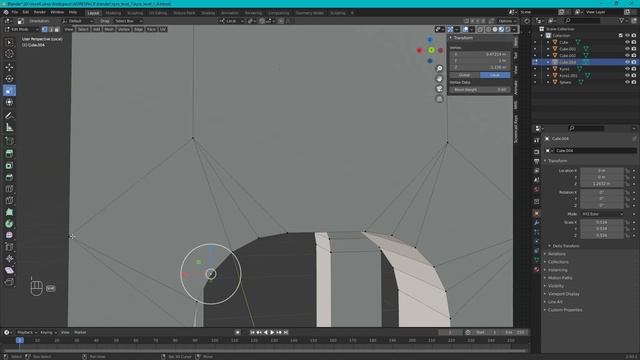The height and width of the screenshot is (360, 640).
Task: Click the viewport pan hand icon
Action: pyautogui.click(x=439, y=79)
